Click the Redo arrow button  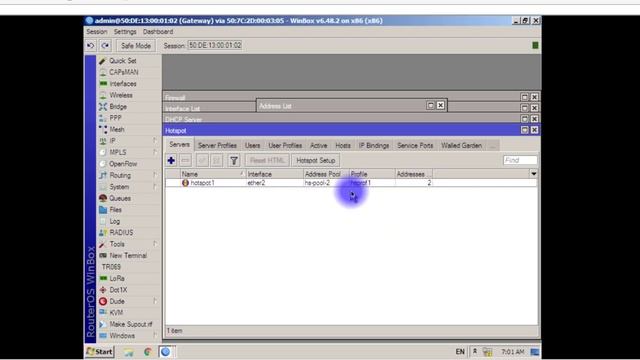coord(105,46)
